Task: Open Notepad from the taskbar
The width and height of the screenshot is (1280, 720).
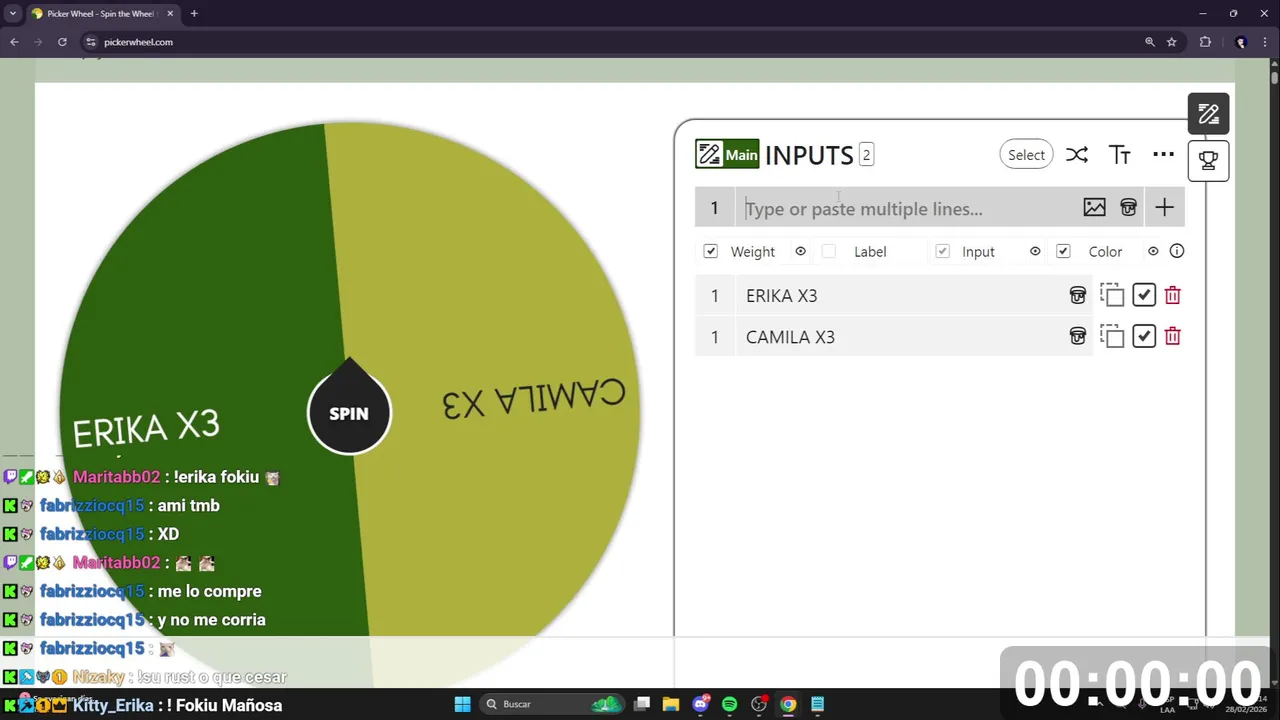Action: point(817,704)
